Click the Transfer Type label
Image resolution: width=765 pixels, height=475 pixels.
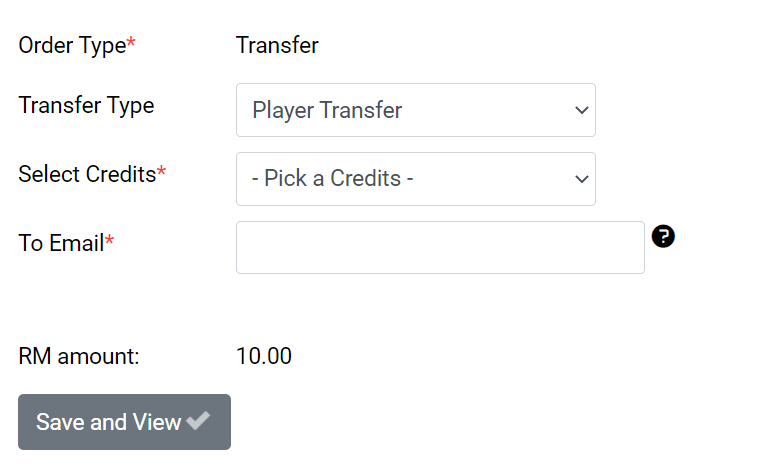pyautogui.click(x=86, y=105)
